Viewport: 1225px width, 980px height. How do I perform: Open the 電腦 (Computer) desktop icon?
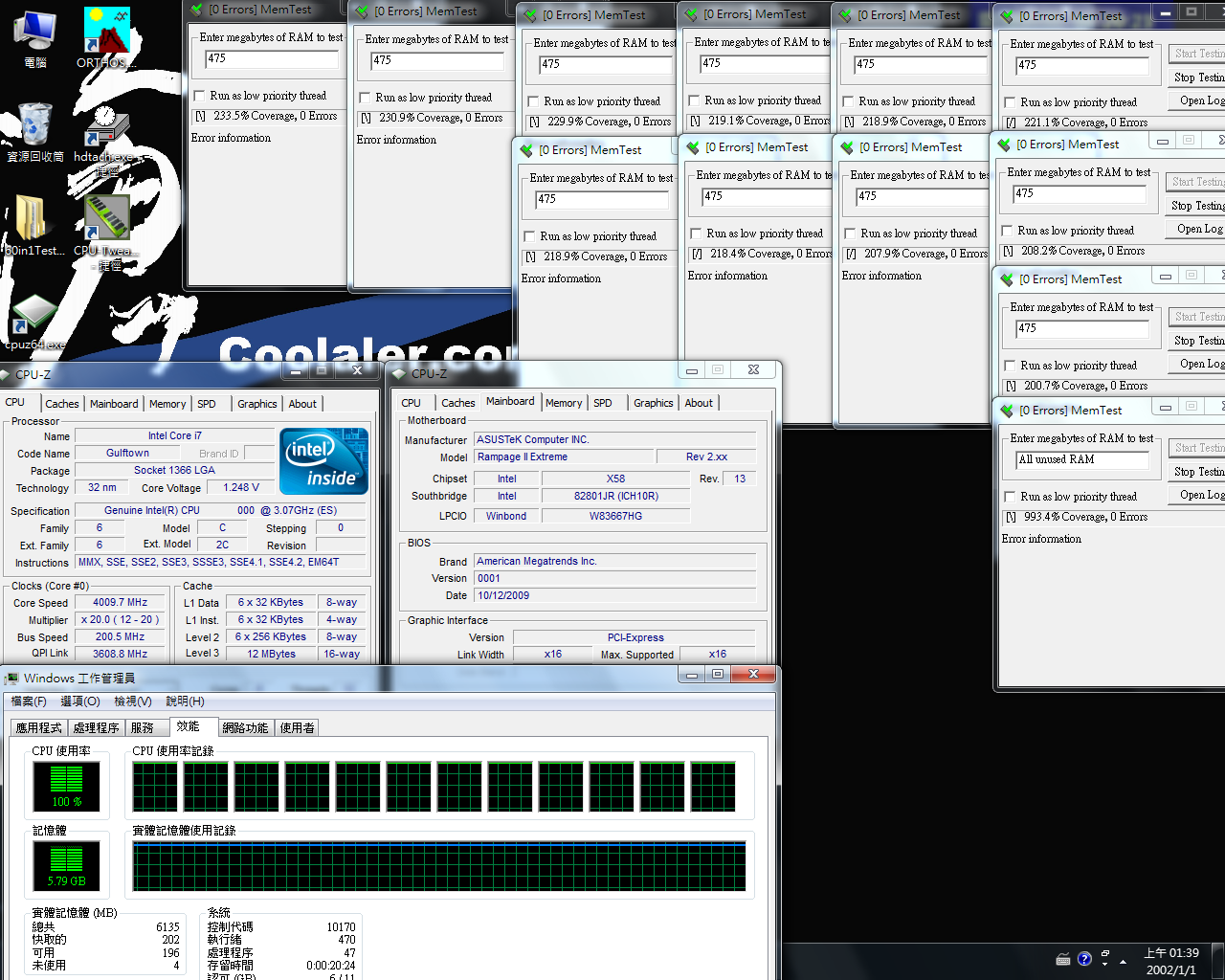[35, 38]
